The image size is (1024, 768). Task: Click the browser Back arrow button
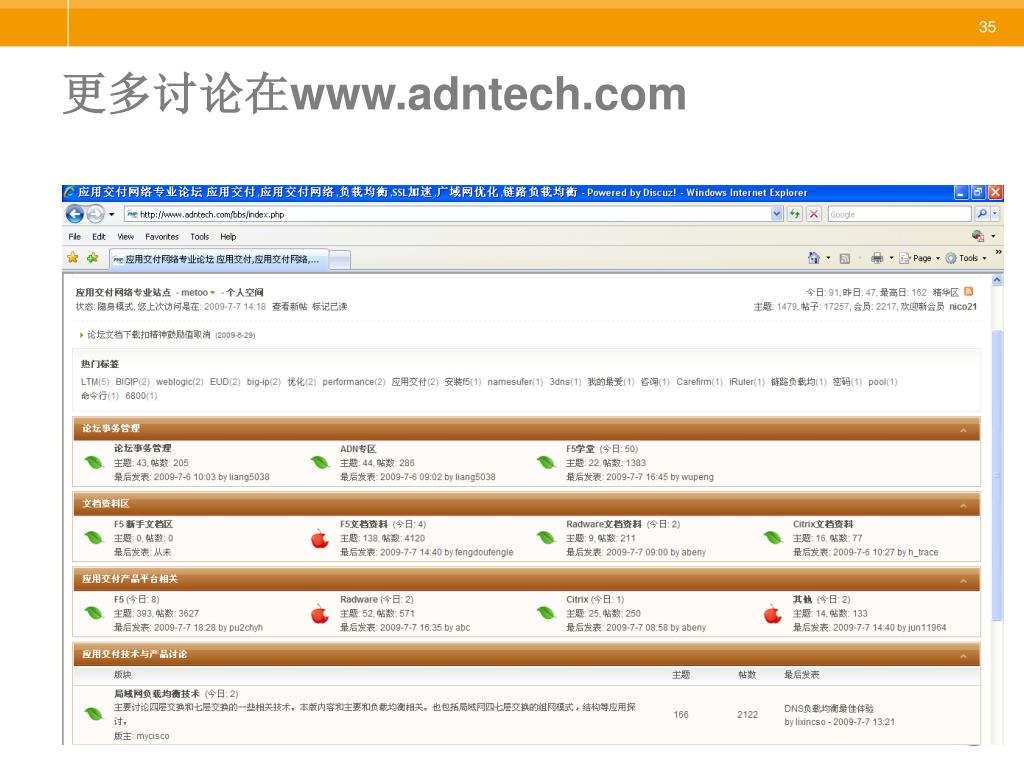pos(75,214)
